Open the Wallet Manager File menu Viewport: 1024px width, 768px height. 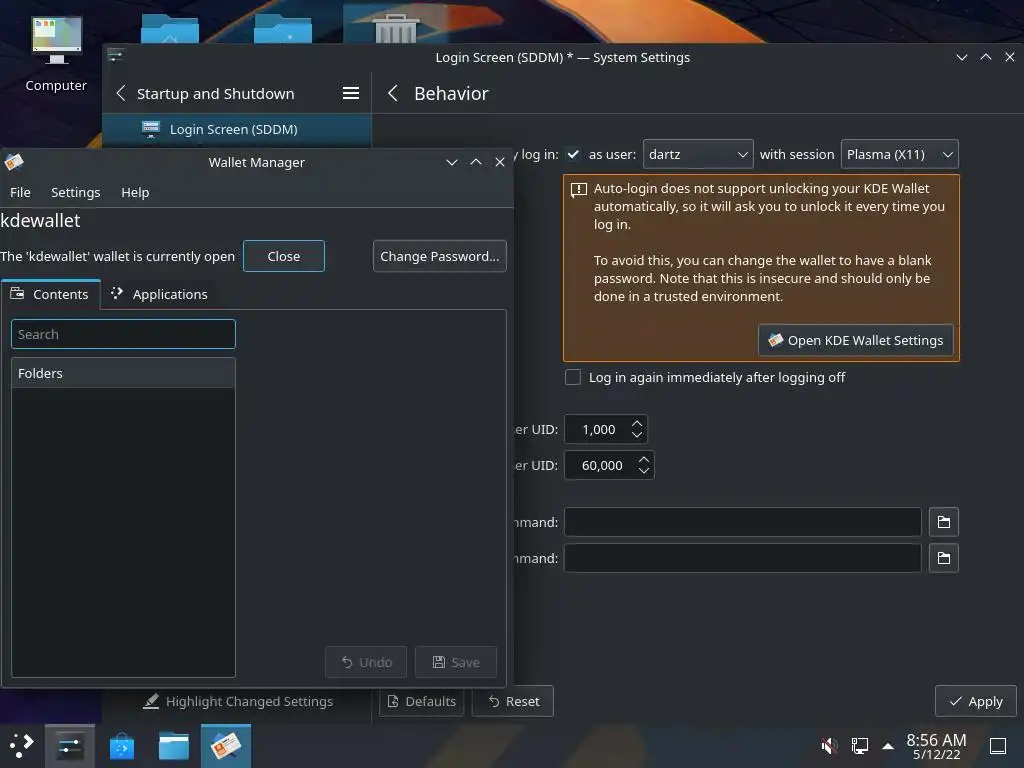[20, 192]
